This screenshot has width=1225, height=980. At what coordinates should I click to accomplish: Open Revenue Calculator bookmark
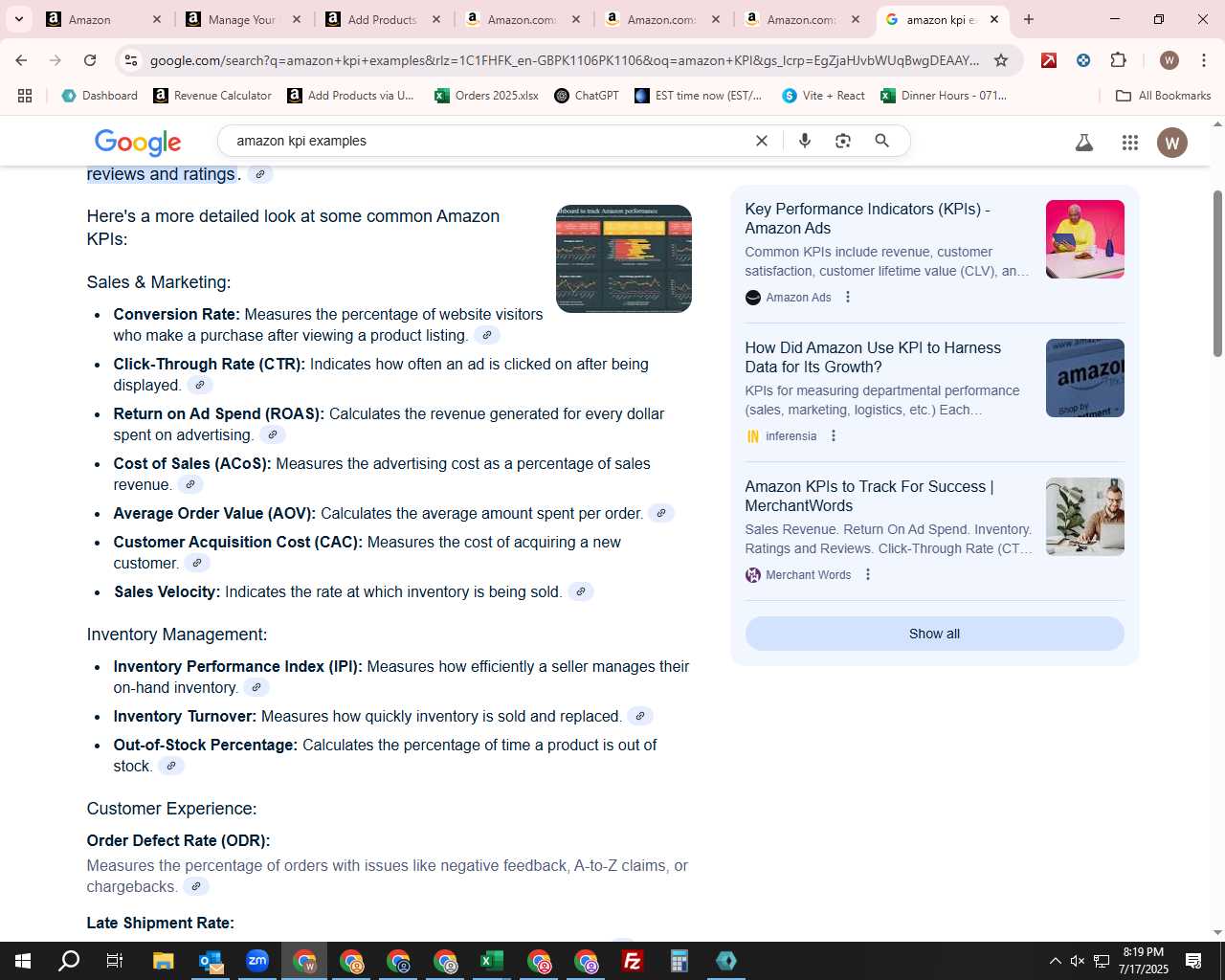click(212, 96)
